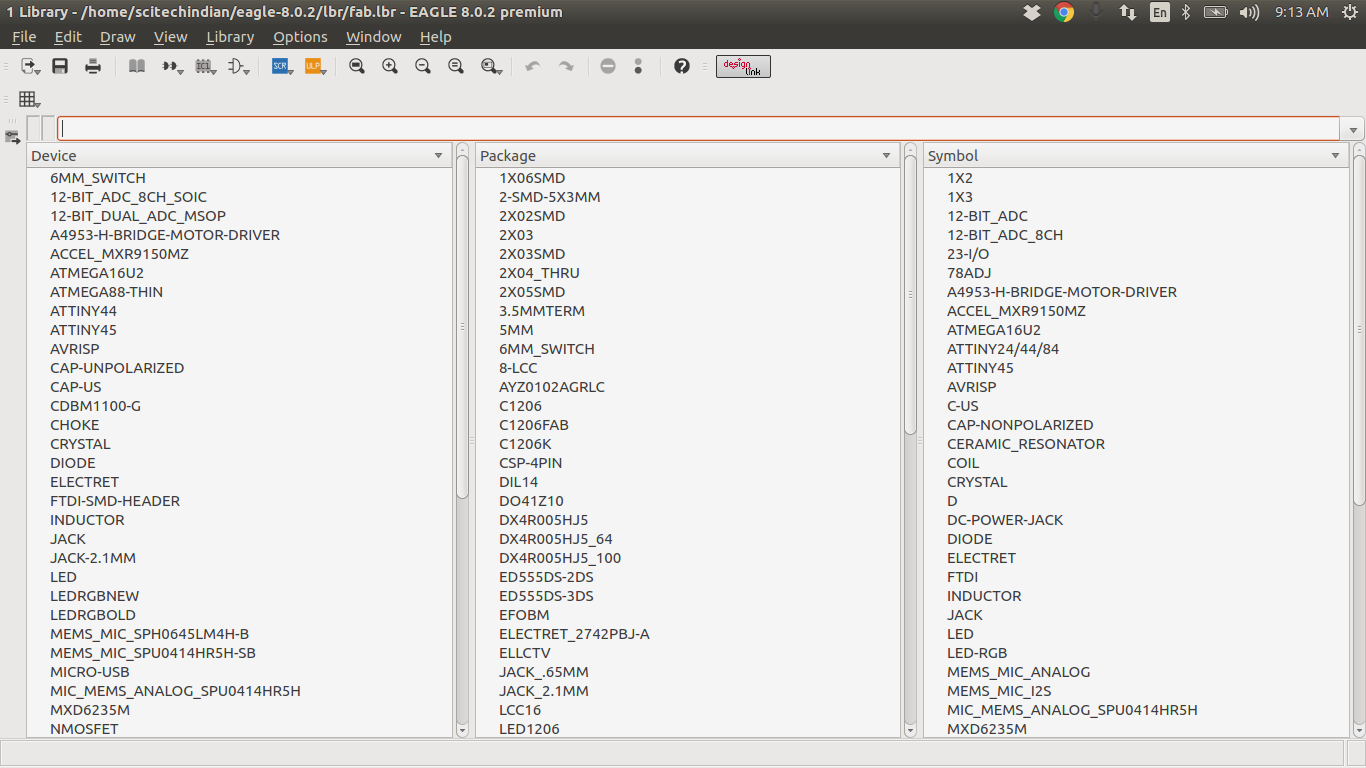The height and width of the screenshot is (768, 1366).
Task: Open the command line history dropdown
Action: 1354,130
